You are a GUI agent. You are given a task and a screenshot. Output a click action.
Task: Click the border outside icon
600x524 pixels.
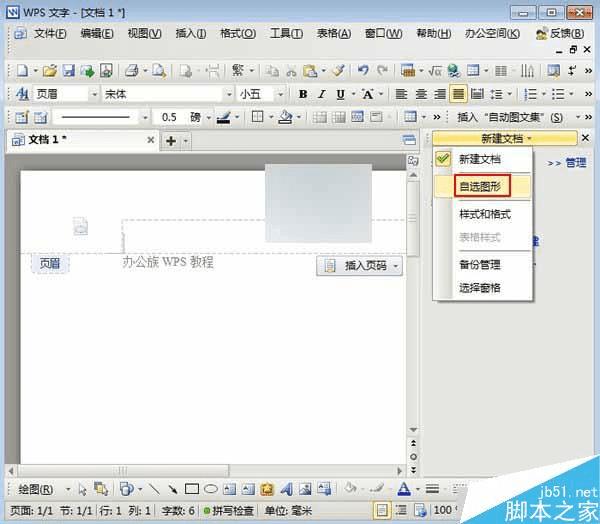coord(257,117)
